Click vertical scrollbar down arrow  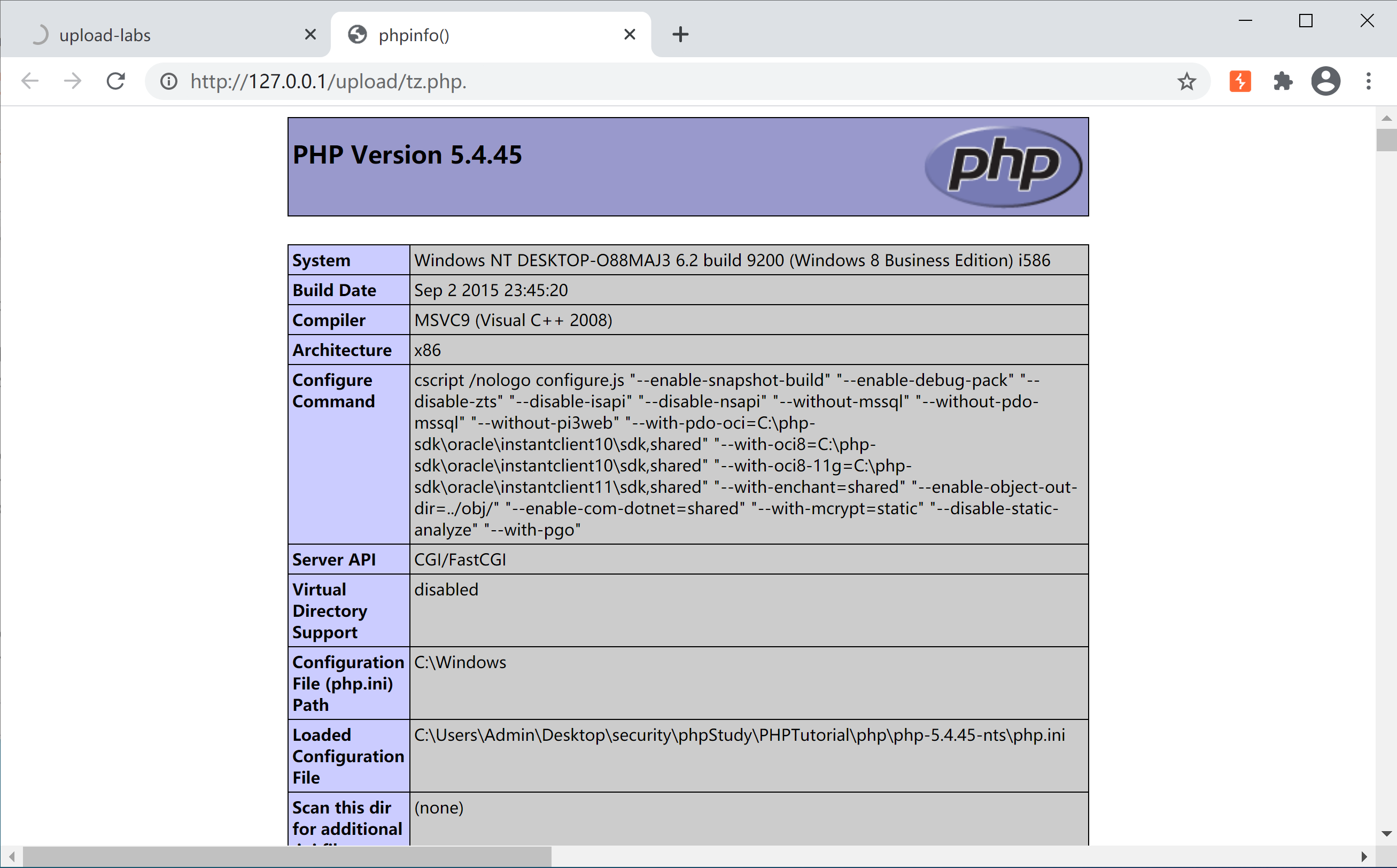click(x=1386, y=834)
